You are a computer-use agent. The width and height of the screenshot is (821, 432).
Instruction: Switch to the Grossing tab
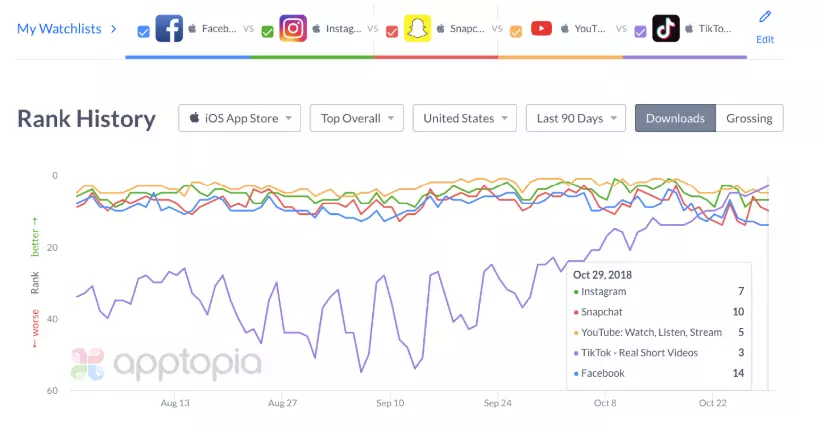tap(749, 118)
